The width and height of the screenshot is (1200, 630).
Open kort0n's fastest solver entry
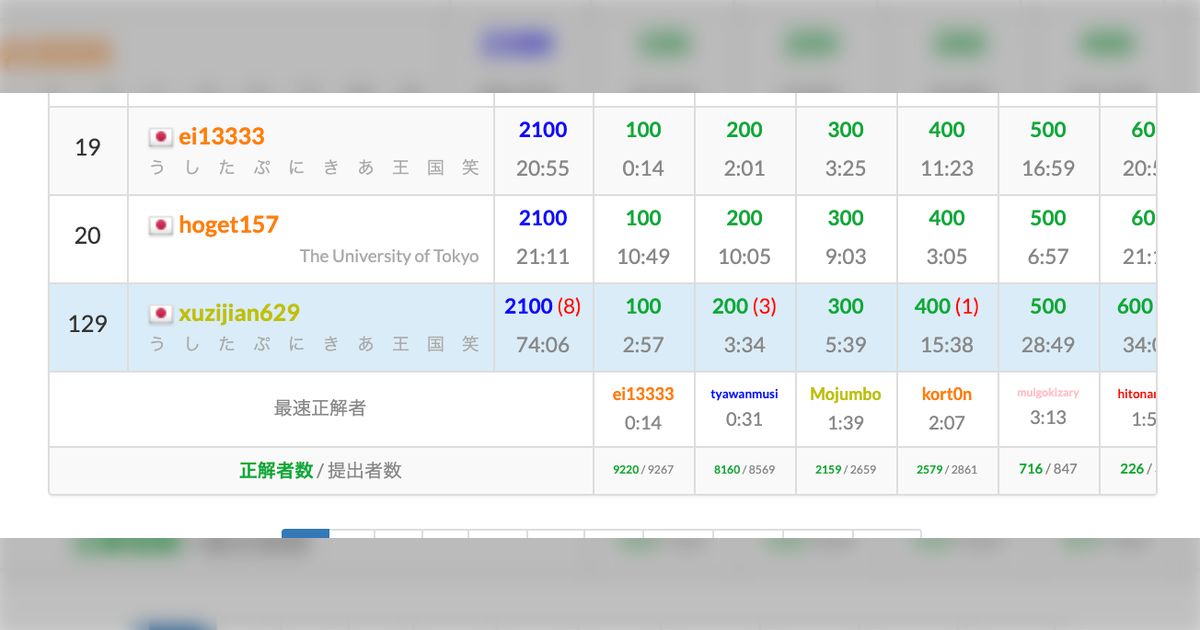point(947,395)
